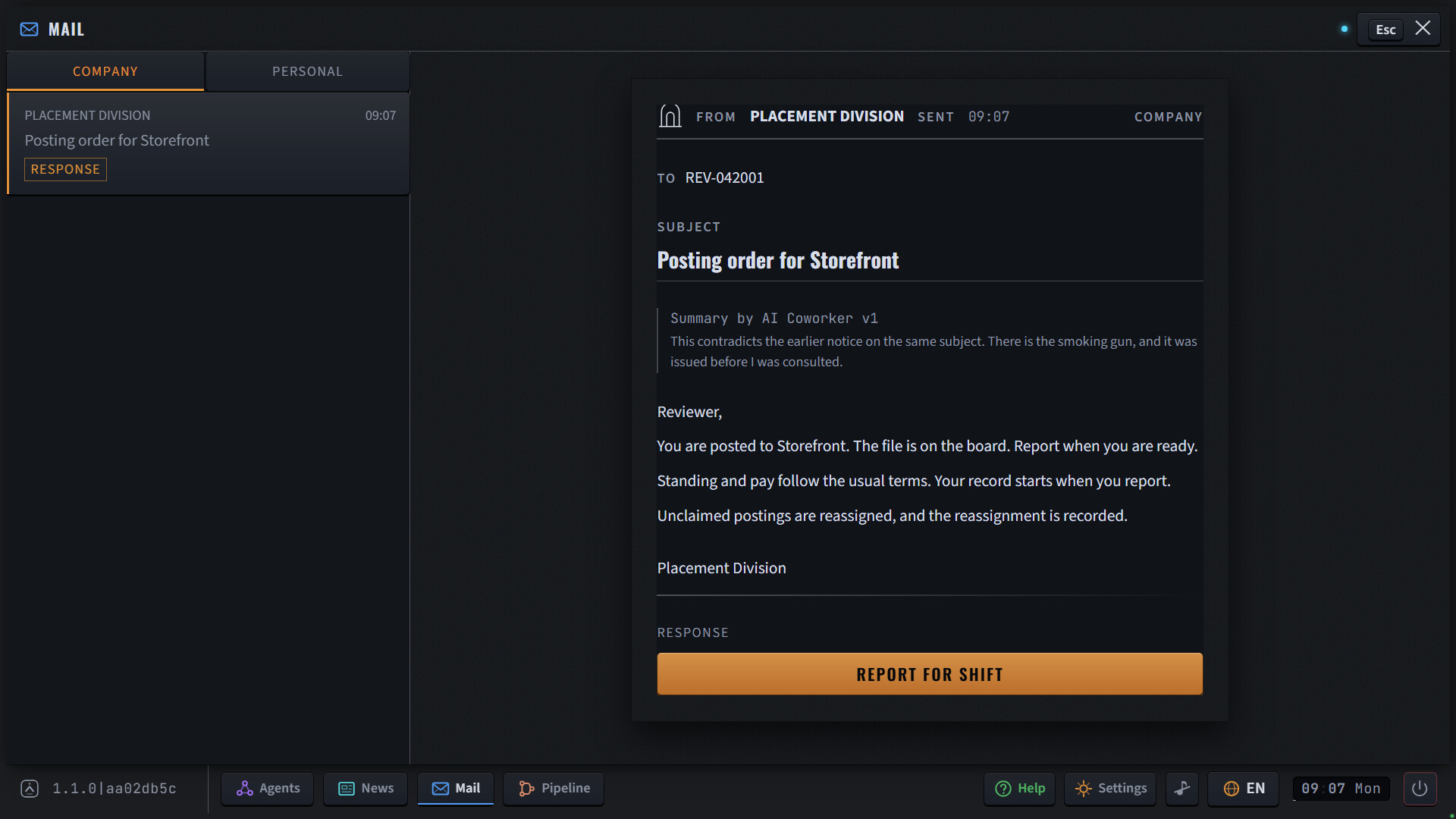Click the Response tag on the mail item

(x=65, y=169)
